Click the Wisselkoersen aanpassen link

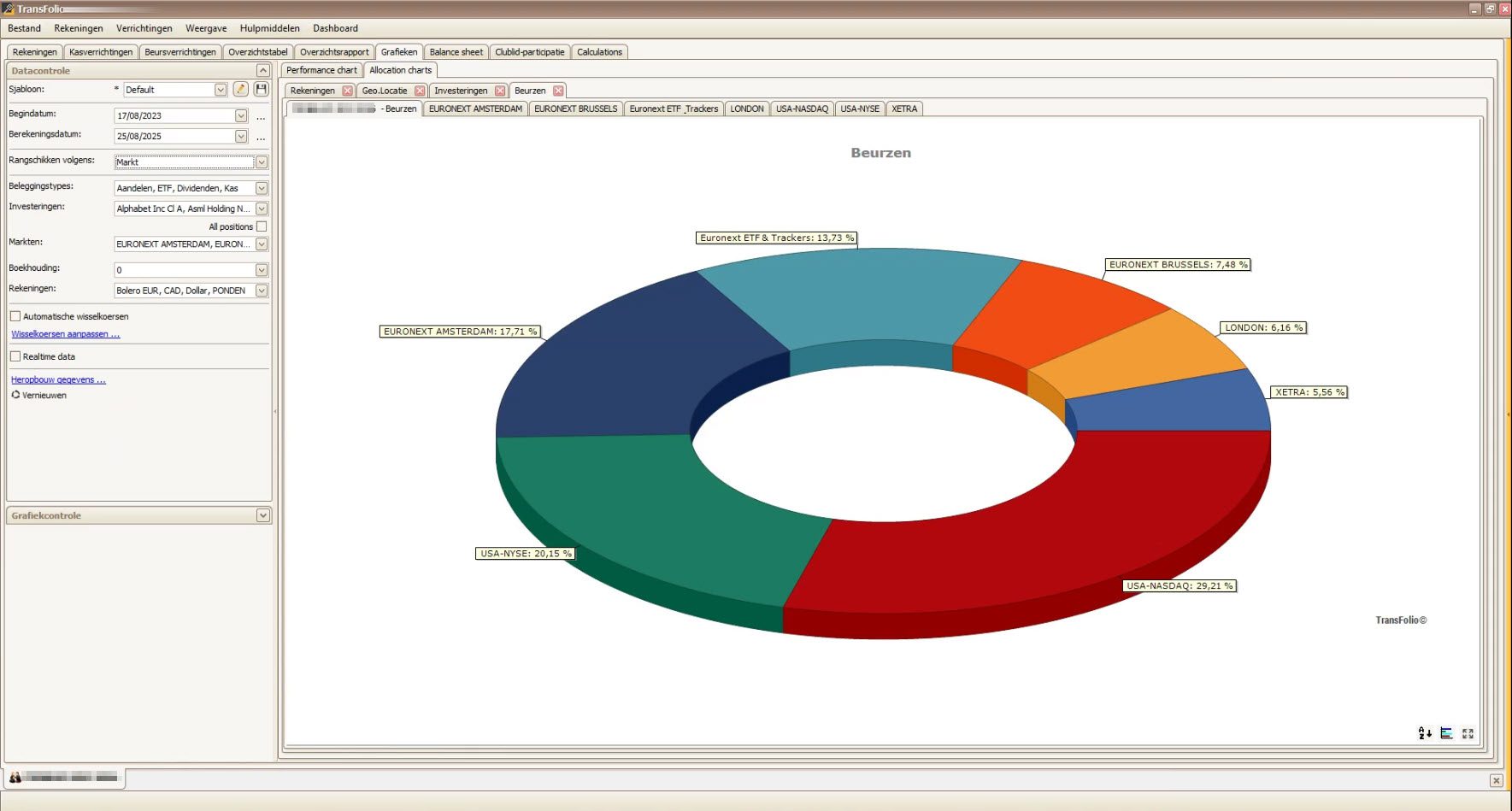(x=66, y=334)
